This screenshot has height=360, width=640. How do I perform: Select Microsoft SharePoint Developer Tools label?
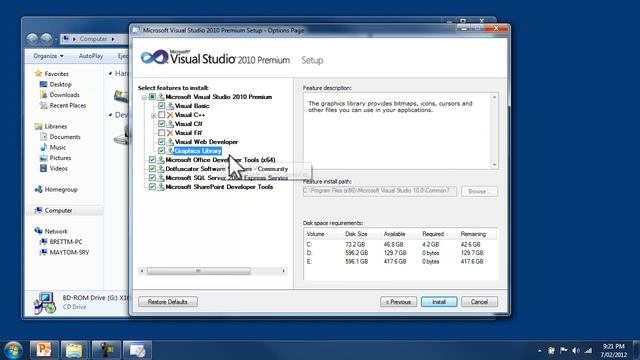click(x=219, y=187)
